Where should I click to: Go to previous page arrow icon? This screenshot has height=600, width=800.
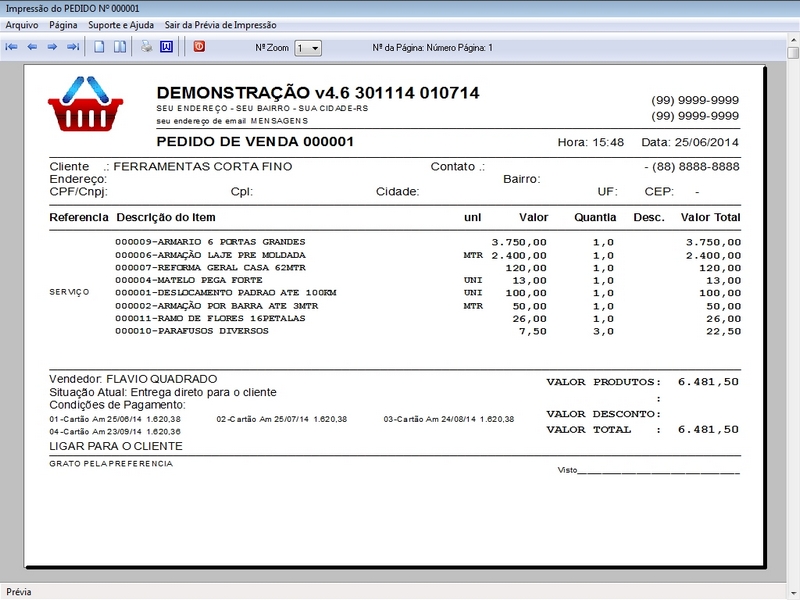(34, 46)
